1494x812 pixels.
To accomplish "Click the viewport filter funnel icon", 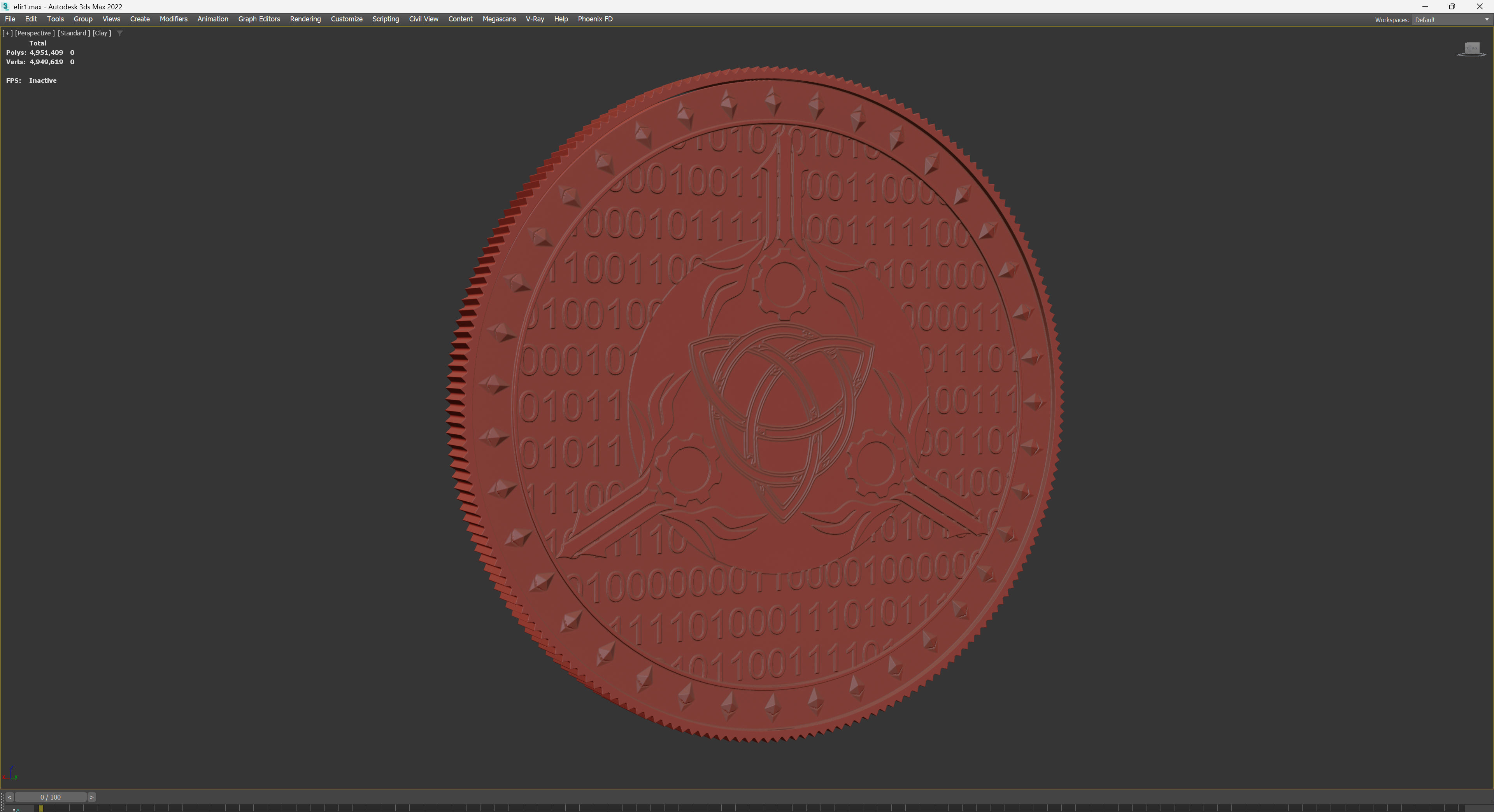I will point(119,33).
